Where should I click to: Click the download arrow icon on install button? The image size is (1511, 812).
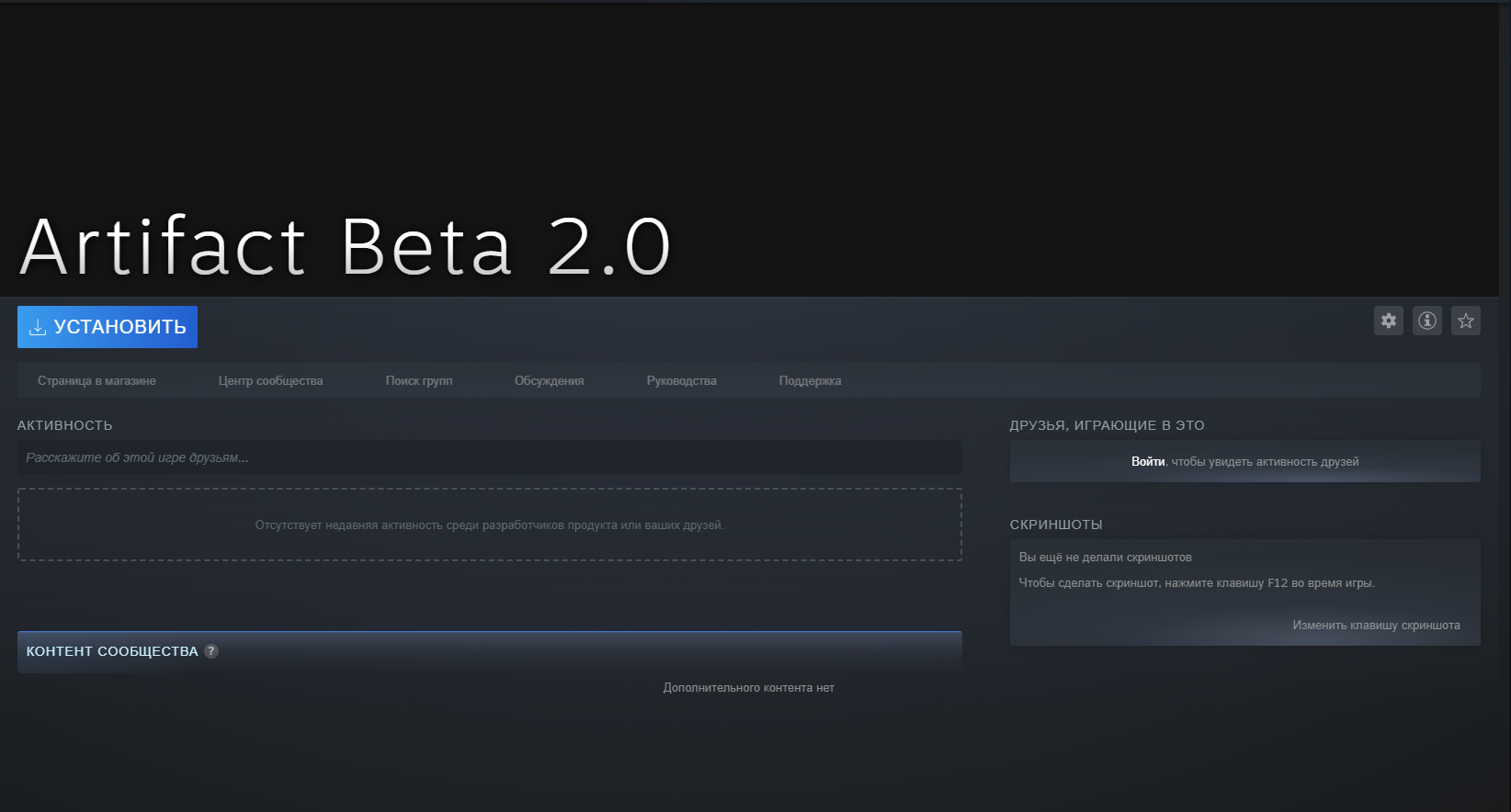[x=38, y=327]
